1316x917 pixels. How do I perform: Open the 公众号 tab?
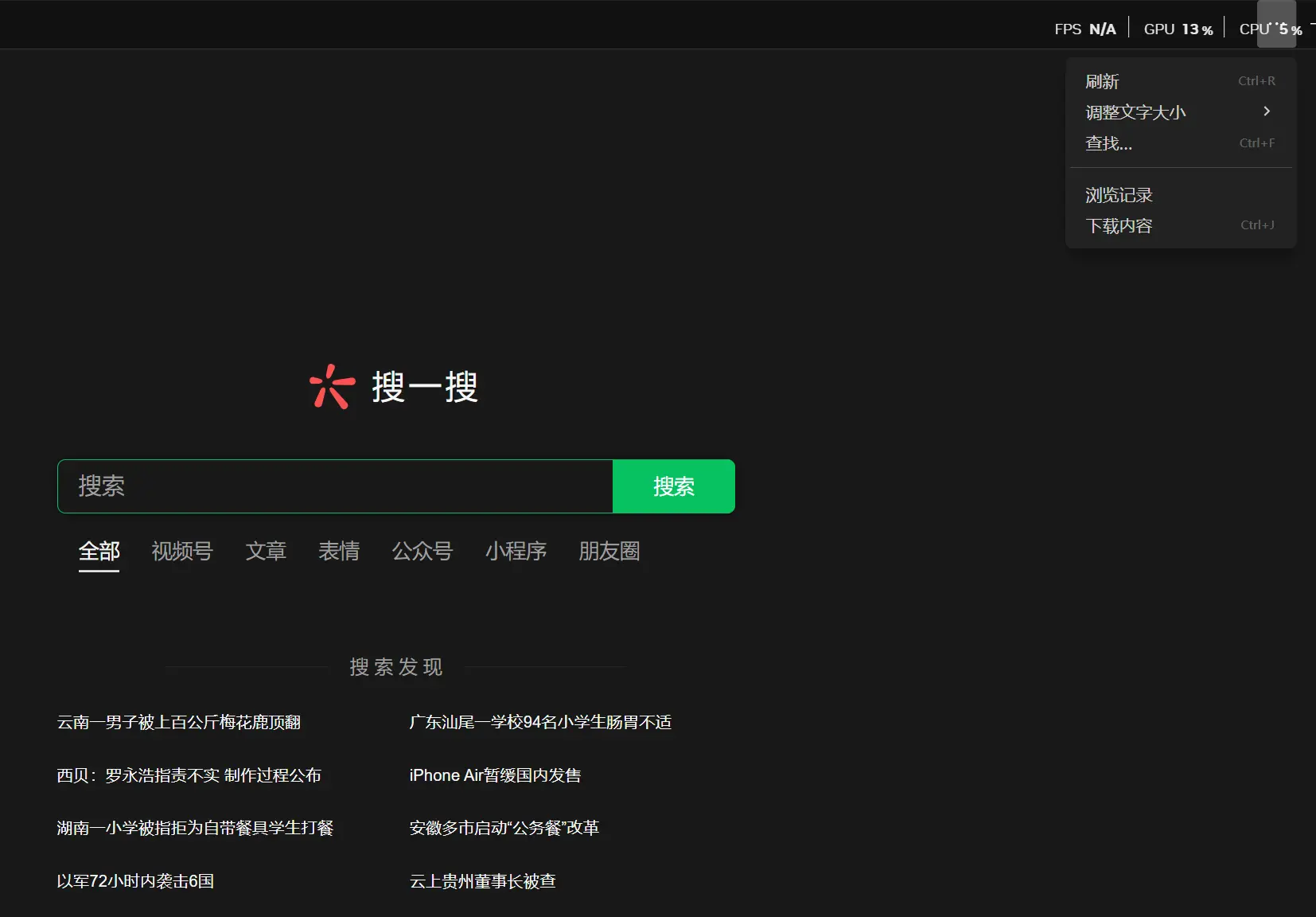point(422,551)
